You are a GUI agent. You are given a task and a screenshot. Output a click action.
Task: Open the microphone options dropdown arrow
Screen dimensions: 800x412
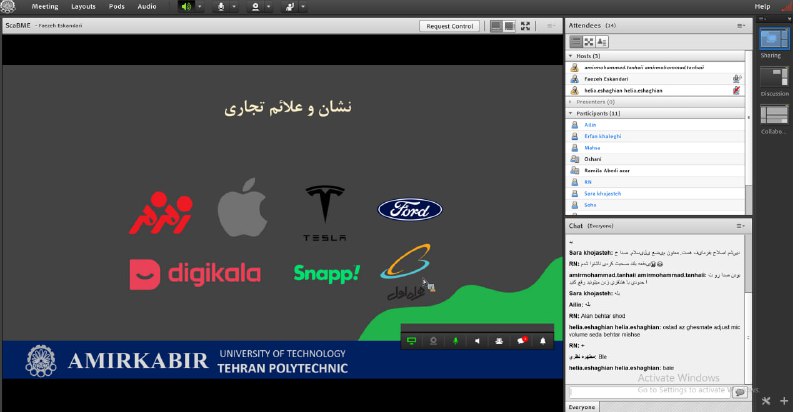[x=234, y=7]
